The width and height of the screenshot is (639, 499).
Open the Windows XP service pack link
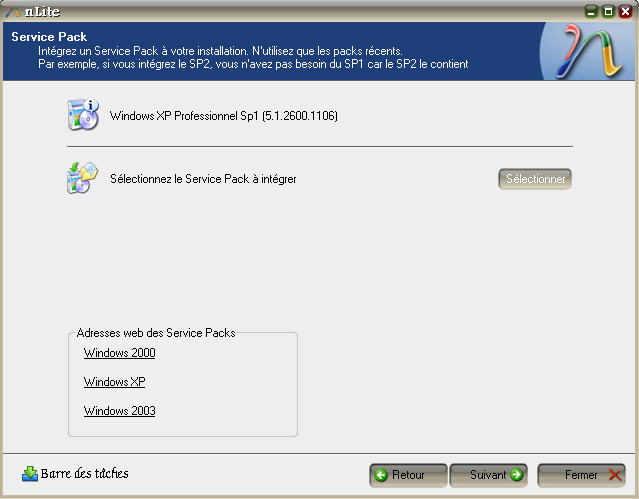[114, 382]
